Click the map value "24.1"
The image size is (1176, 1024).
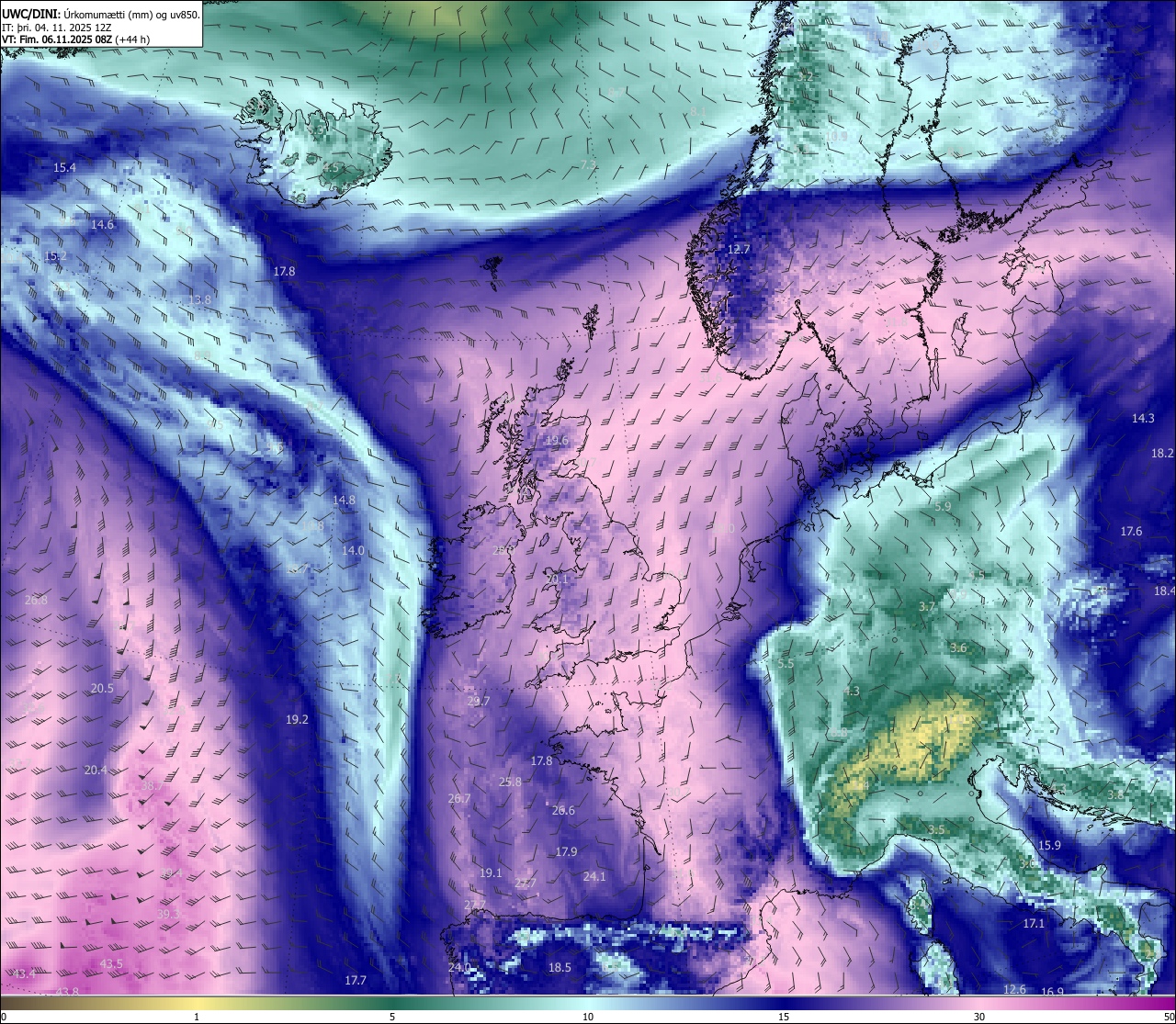tap(594, 877)
